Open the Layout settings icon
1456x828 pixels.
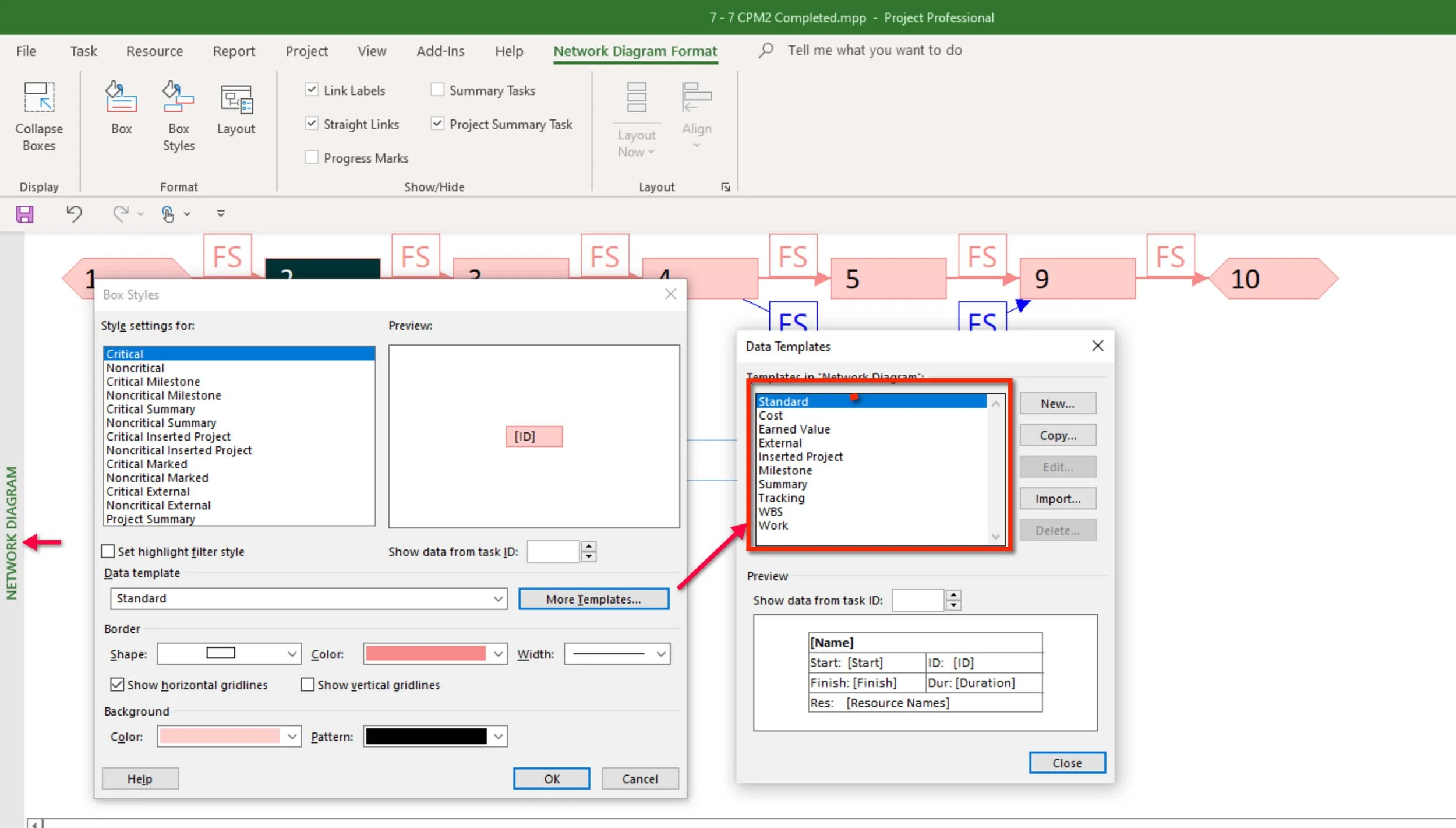[236, 98]
